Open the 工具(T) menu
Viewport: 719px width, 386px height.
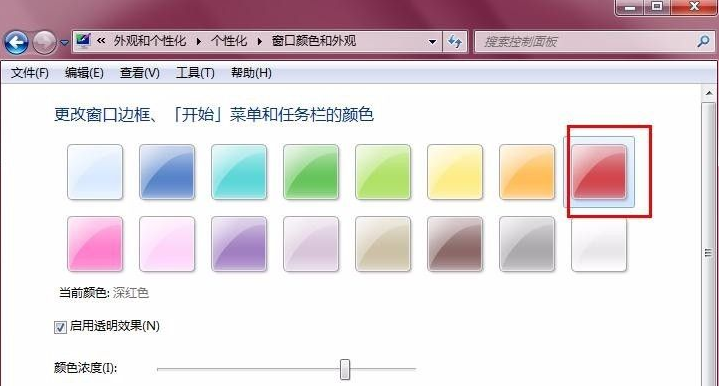point(195,73)
